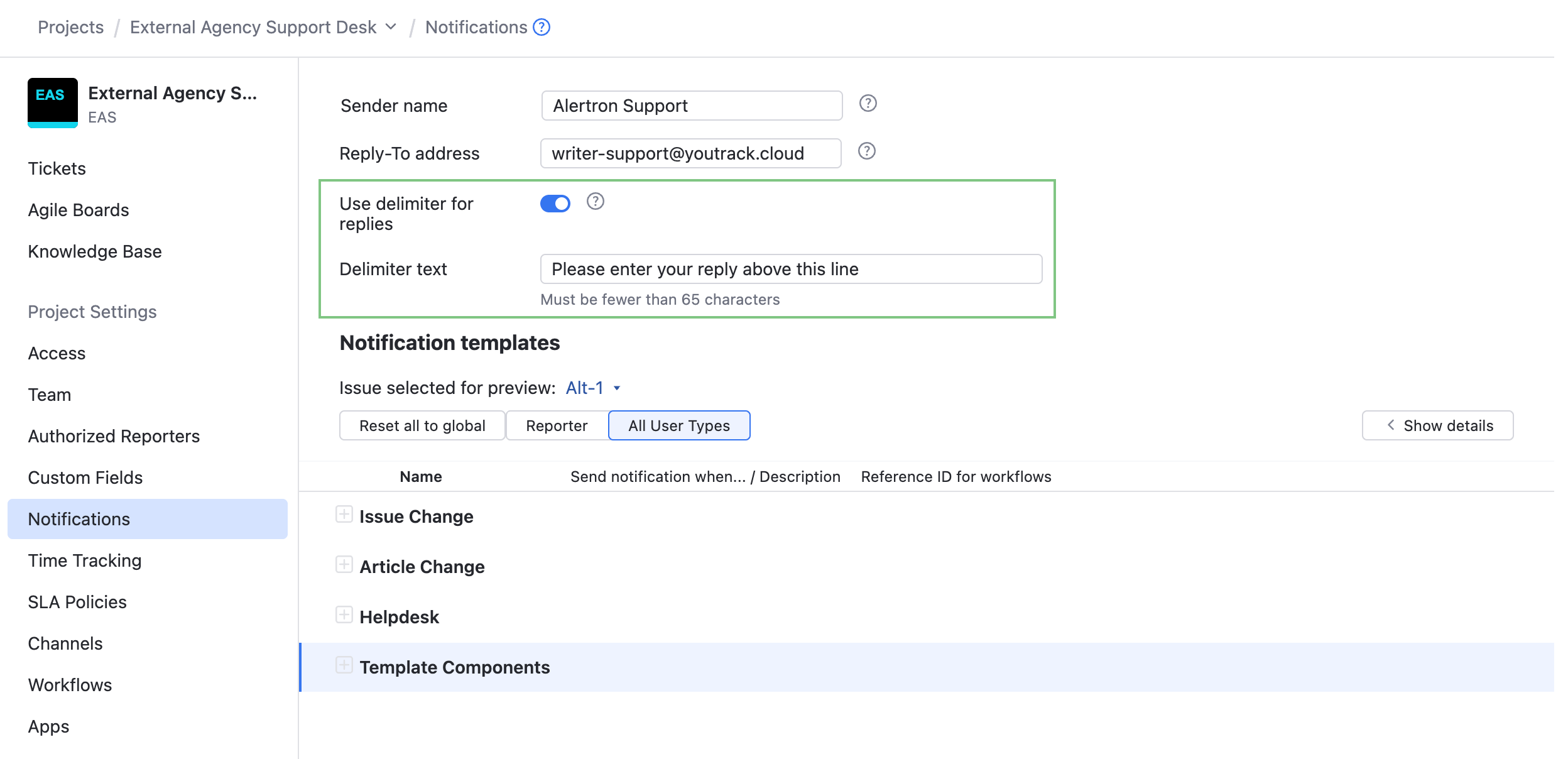Go to the SLA Policies settings page
This screenshot has height=759, width=1568.
(x=77, y=602)
